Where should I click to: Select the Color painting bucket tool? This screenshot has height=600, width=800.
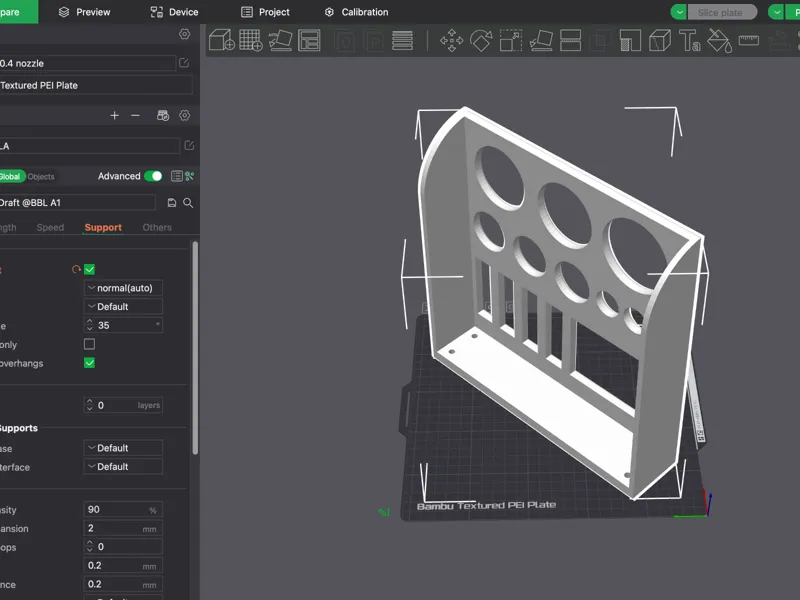pos(719,40)
